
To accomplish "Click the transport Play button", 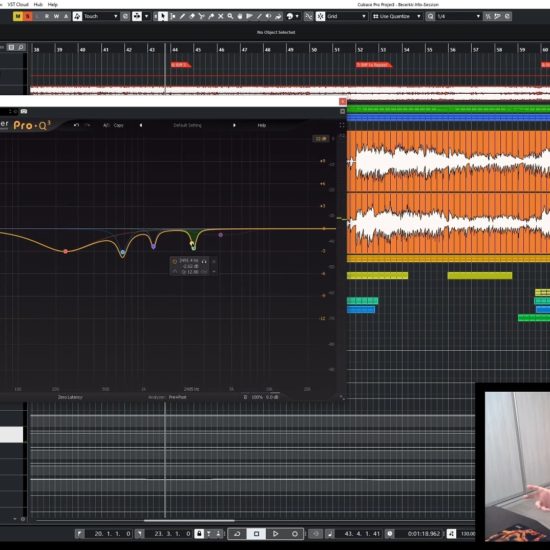I will point(275,534).
